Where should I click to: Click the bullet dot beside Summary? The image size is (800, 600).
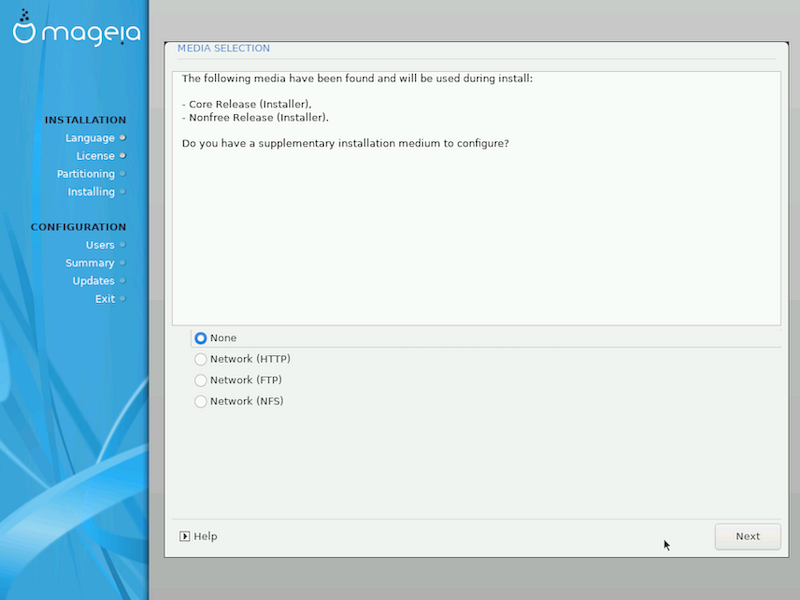[x=122, y=263]
